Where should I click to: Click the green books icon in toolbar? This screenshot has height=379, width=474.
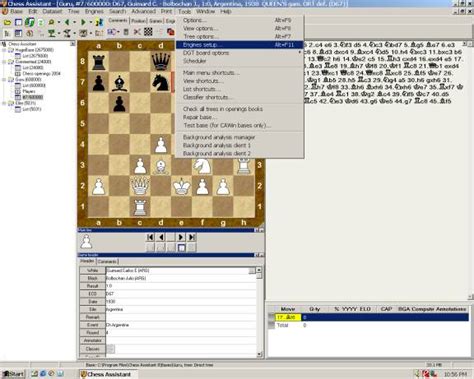click(x=29, y=22)
